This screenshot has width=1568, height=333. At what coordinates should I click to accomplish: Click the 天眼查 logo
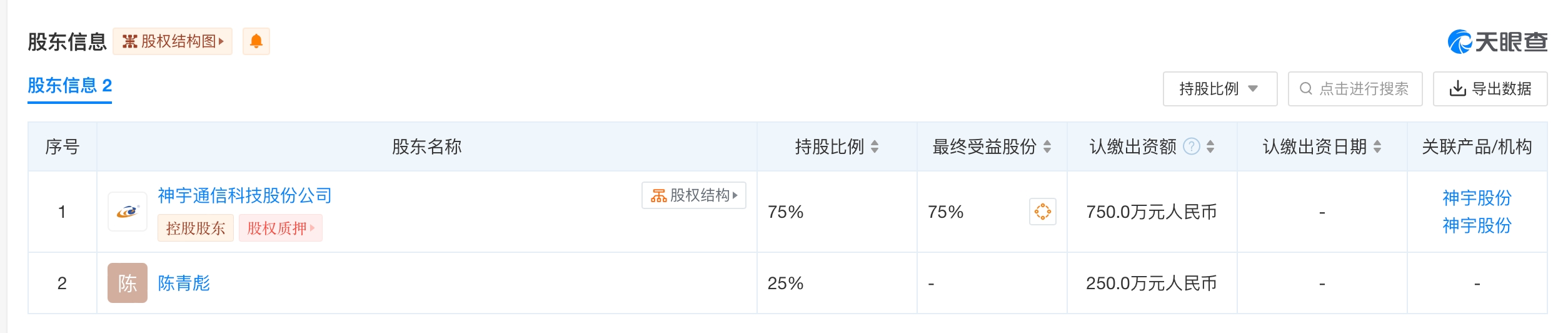coord(1497,42)
